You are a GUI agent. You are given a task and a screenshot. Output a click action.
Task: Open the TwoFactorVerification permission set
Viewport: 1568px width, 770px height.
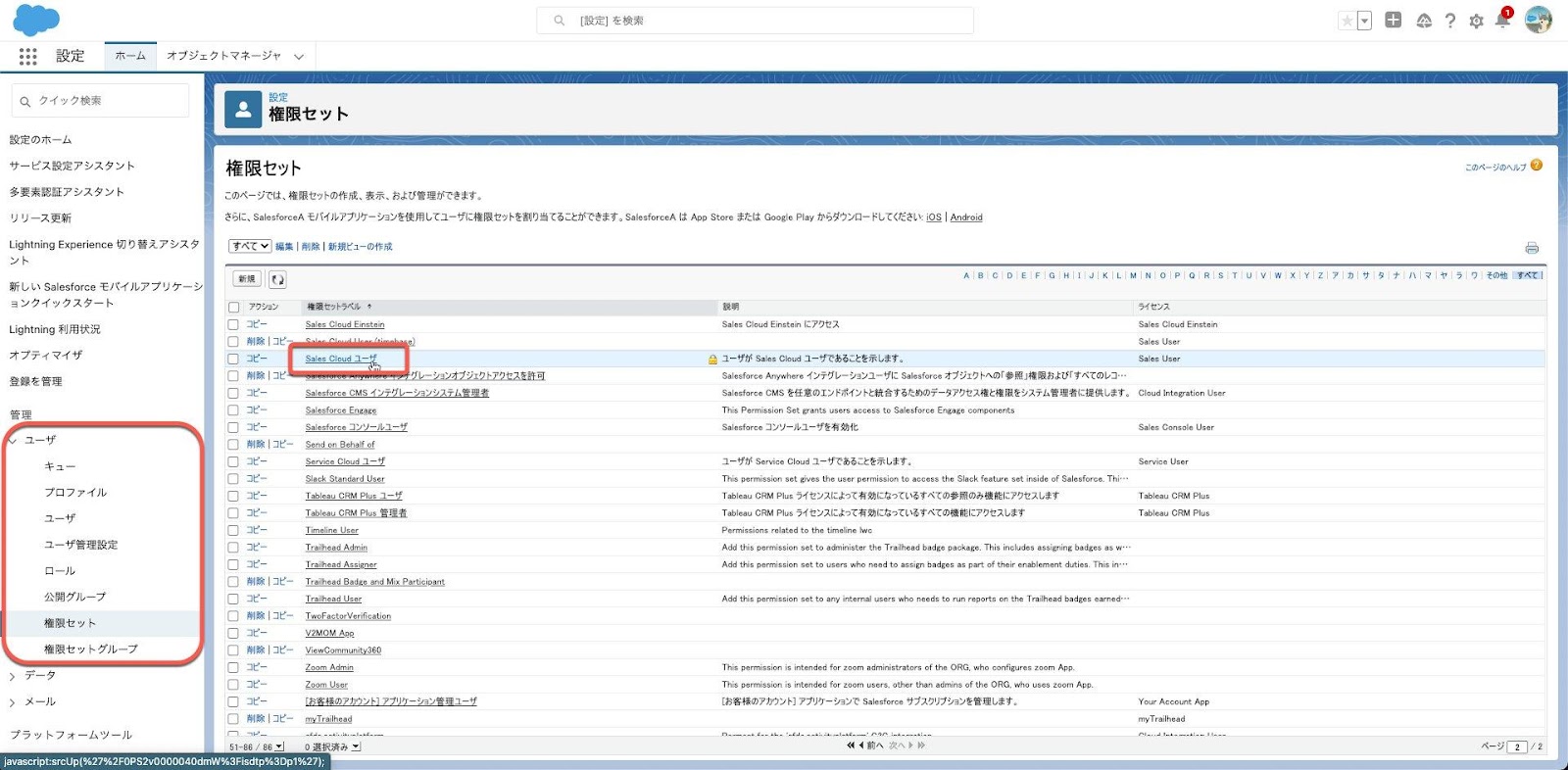[x=348, y=616]
